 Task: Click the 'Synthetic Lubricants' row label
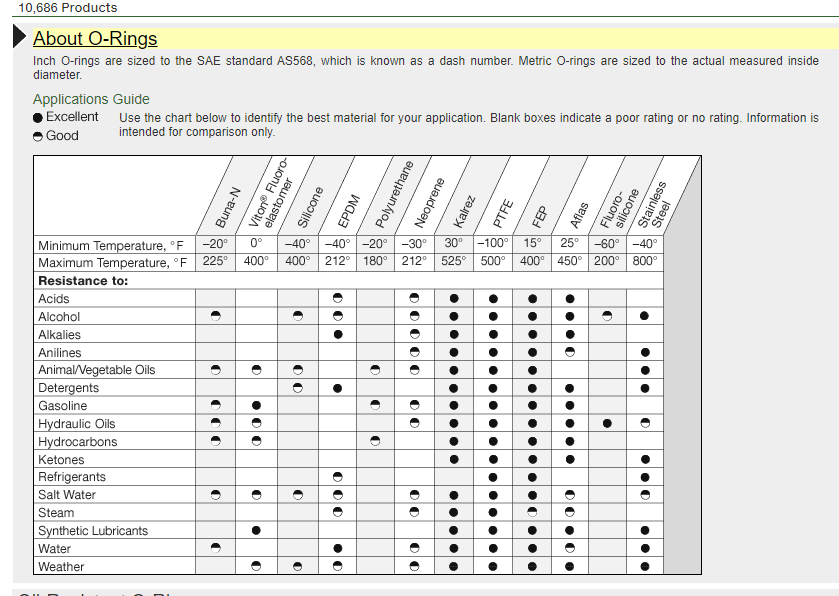(x=93, y=531)
